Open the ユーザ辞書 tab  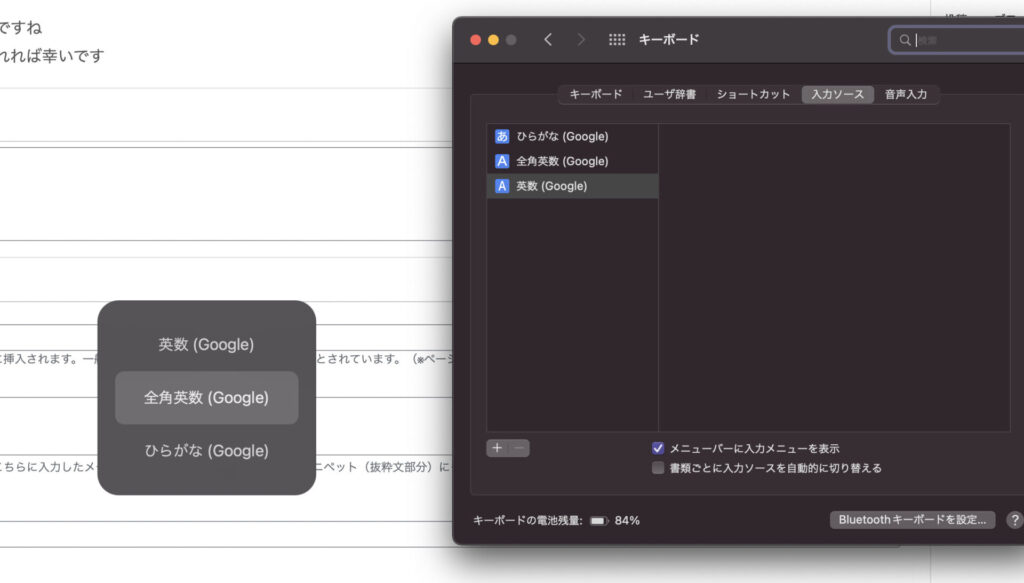coord(669,95)
